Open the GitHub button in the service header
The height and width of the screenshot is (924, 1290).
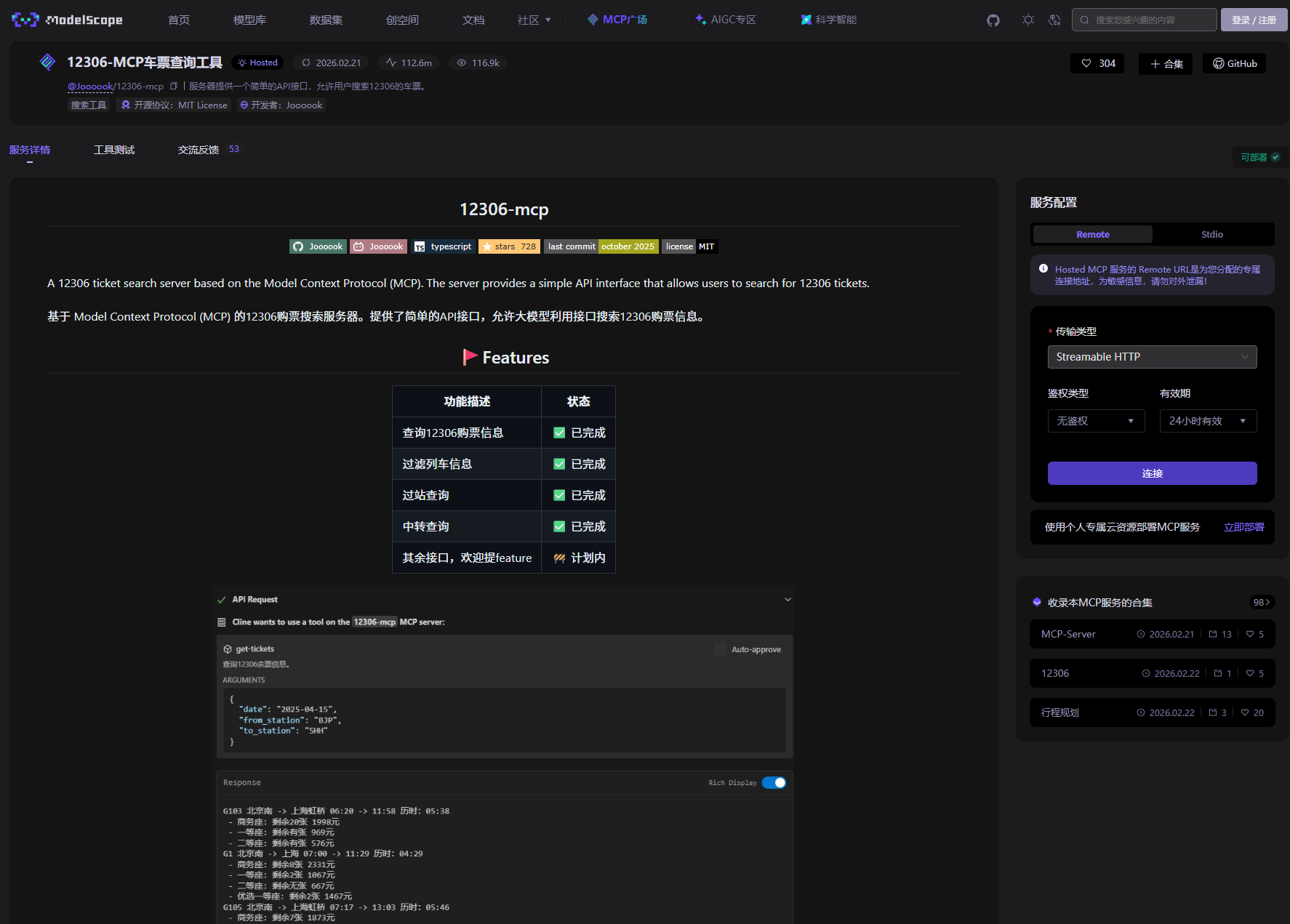[1234, 63]
